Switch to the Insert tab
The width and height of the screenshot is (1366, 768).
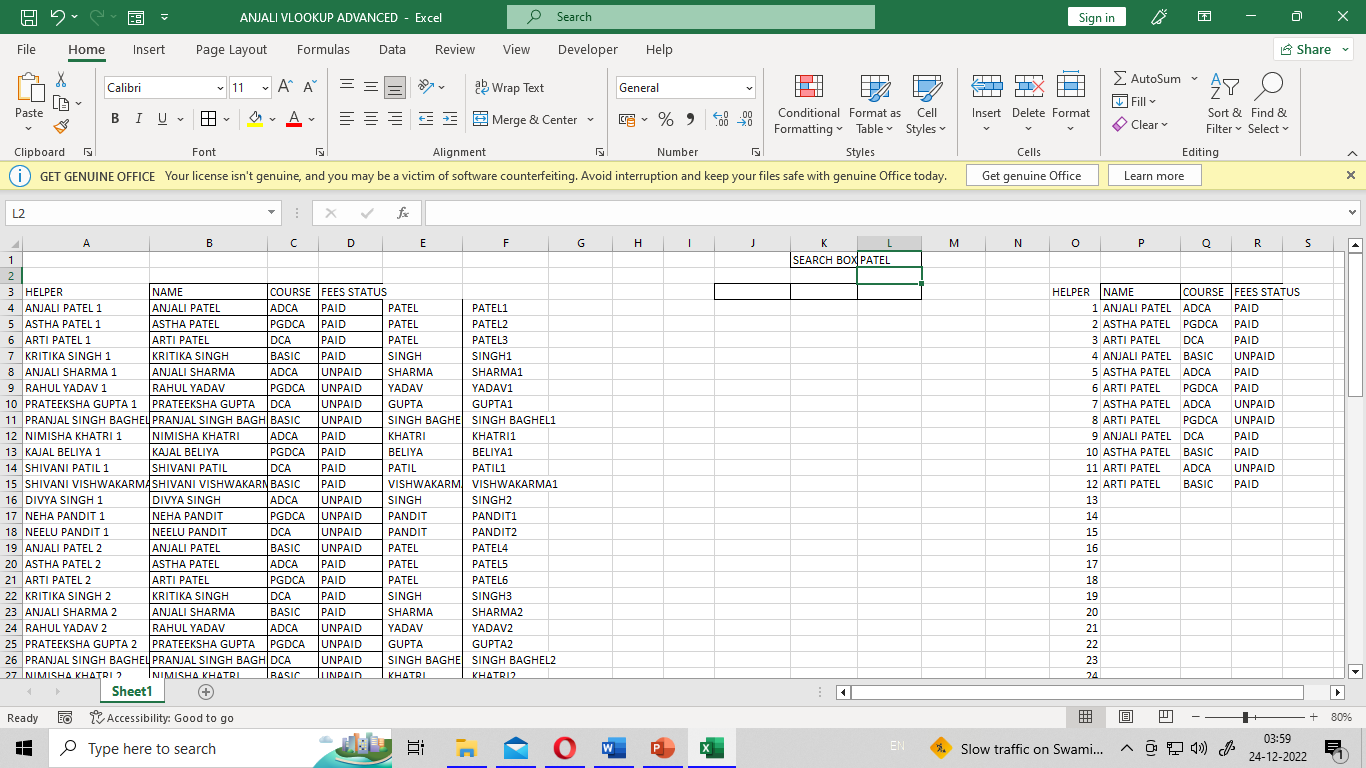(149, 49)
